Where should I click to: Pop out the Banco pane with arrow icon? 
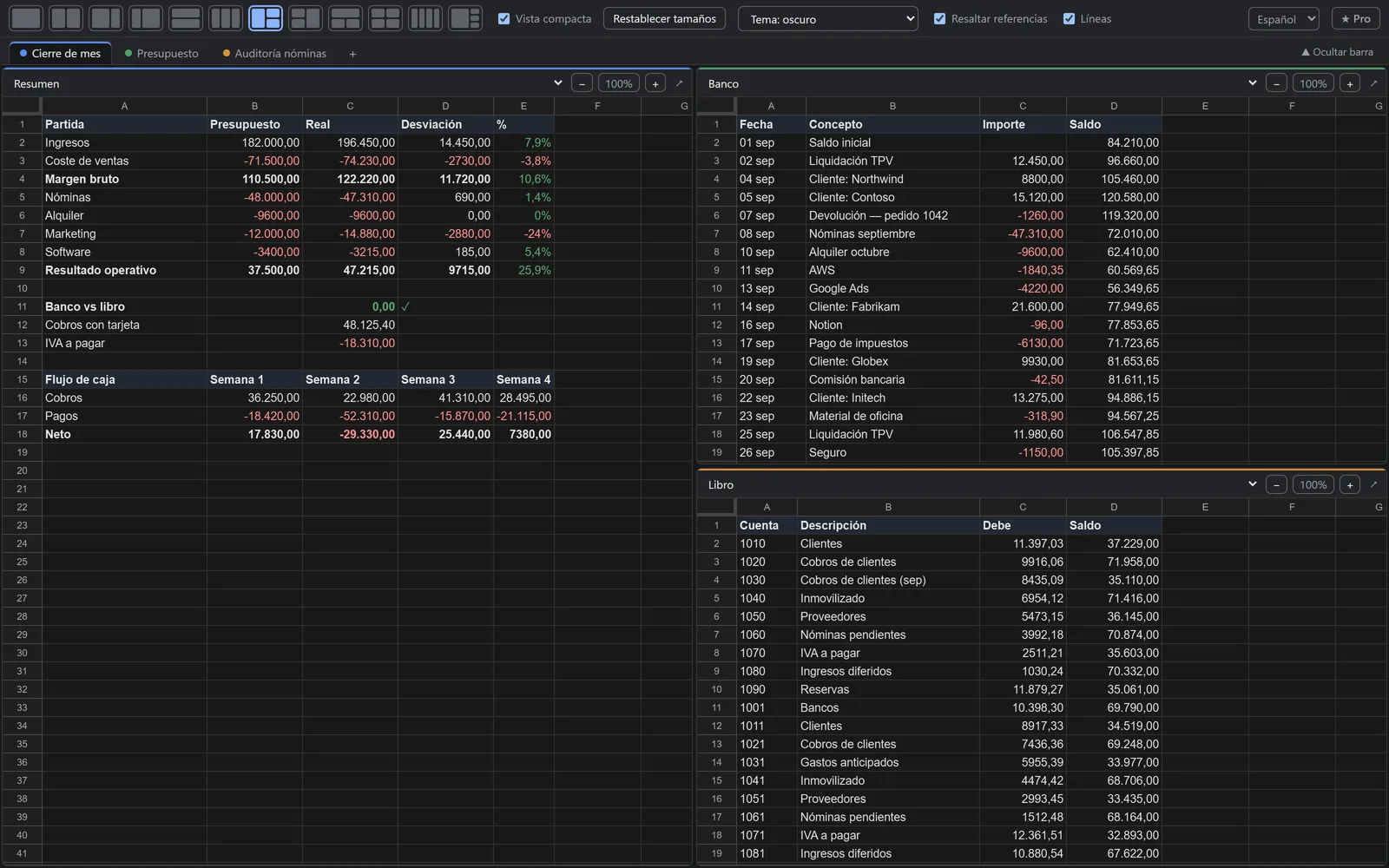pos(1373,83)
